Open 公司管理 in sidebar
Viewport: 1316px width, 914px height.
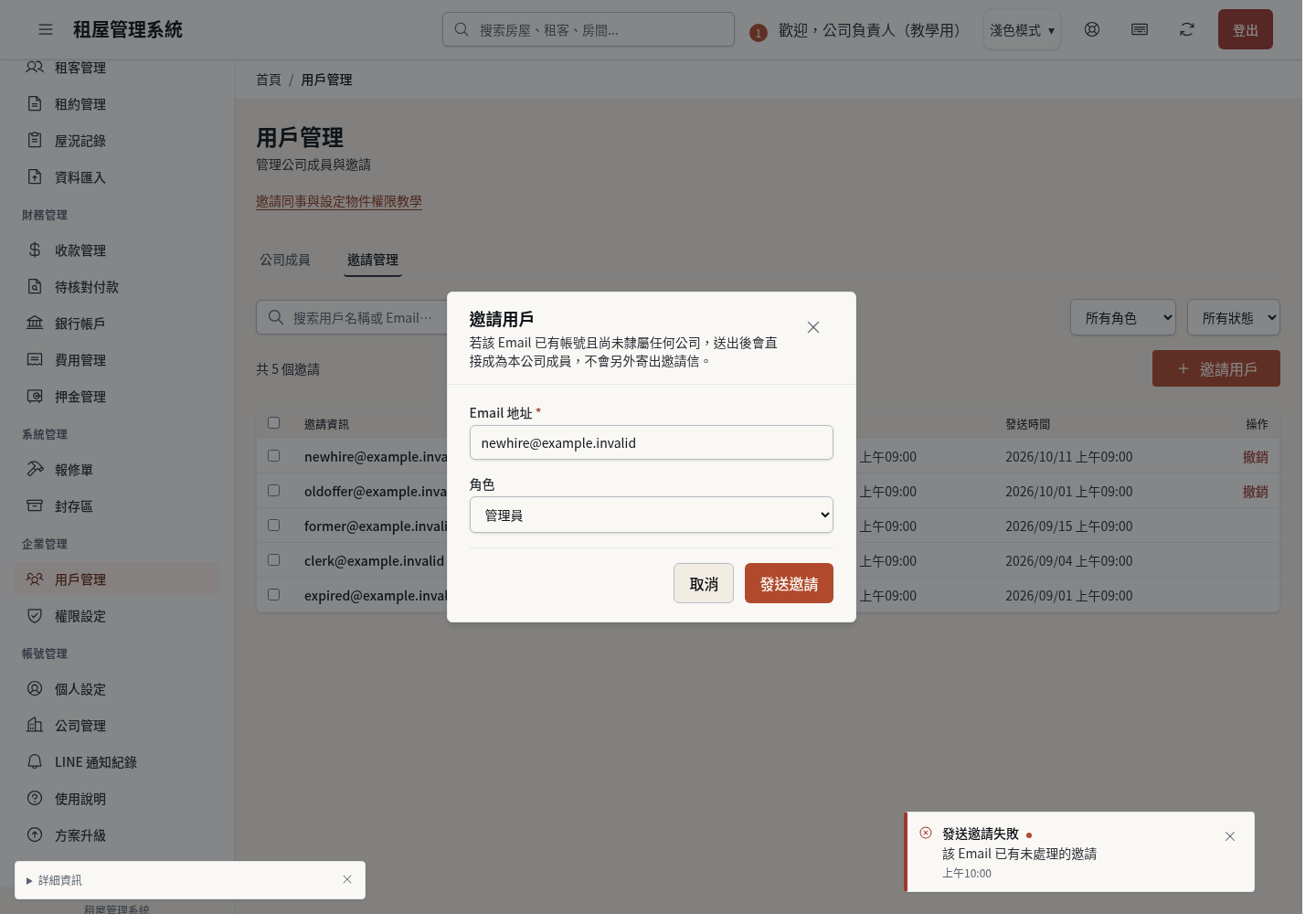point(117,726)
